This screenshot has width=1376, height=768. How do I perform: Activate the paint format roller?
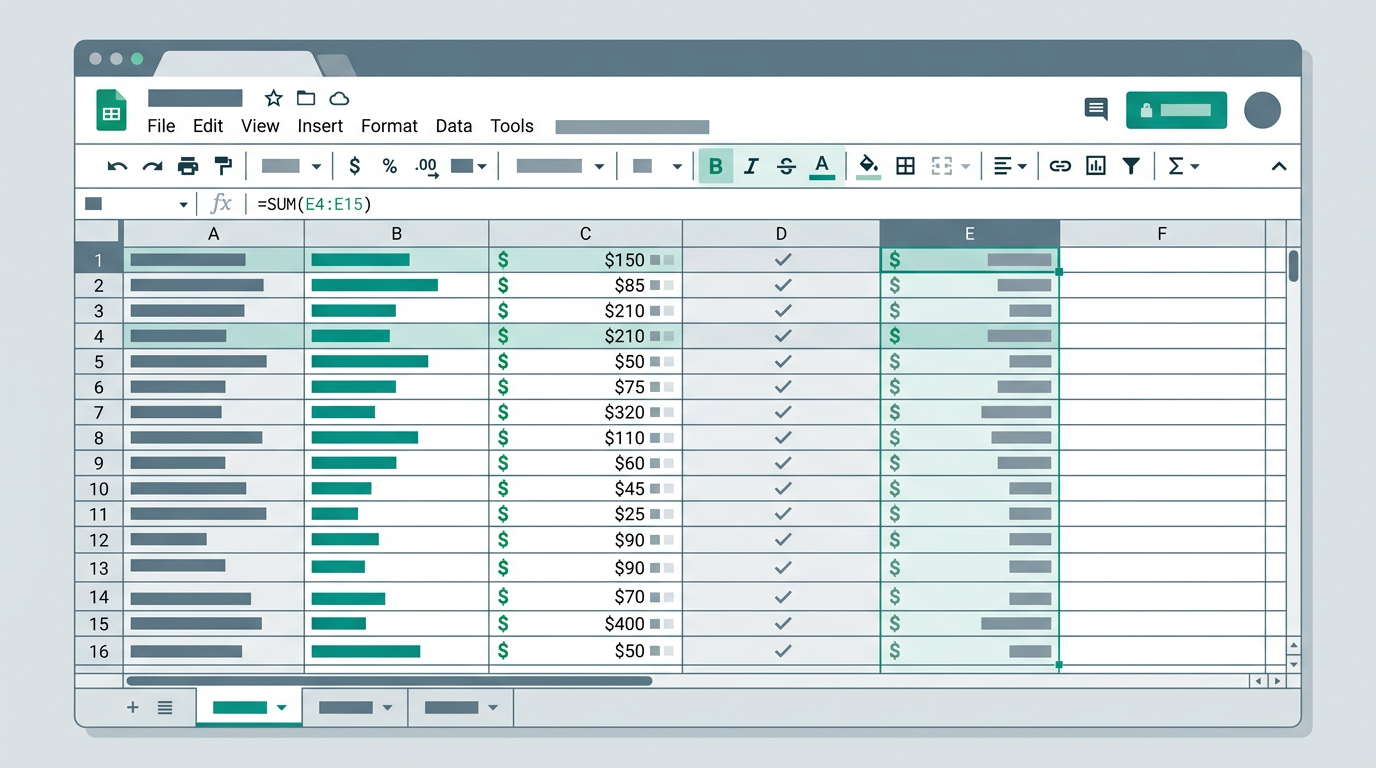[x=223, y=166]
